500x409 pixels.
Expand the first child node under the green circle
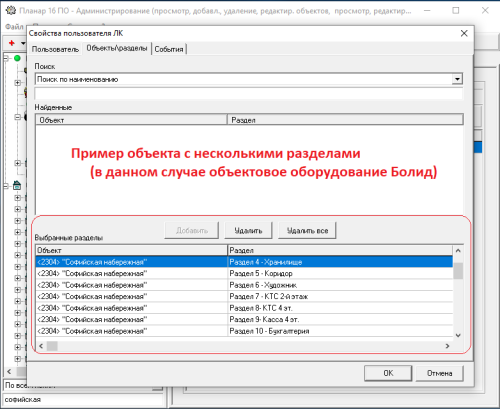coord(17,82)
